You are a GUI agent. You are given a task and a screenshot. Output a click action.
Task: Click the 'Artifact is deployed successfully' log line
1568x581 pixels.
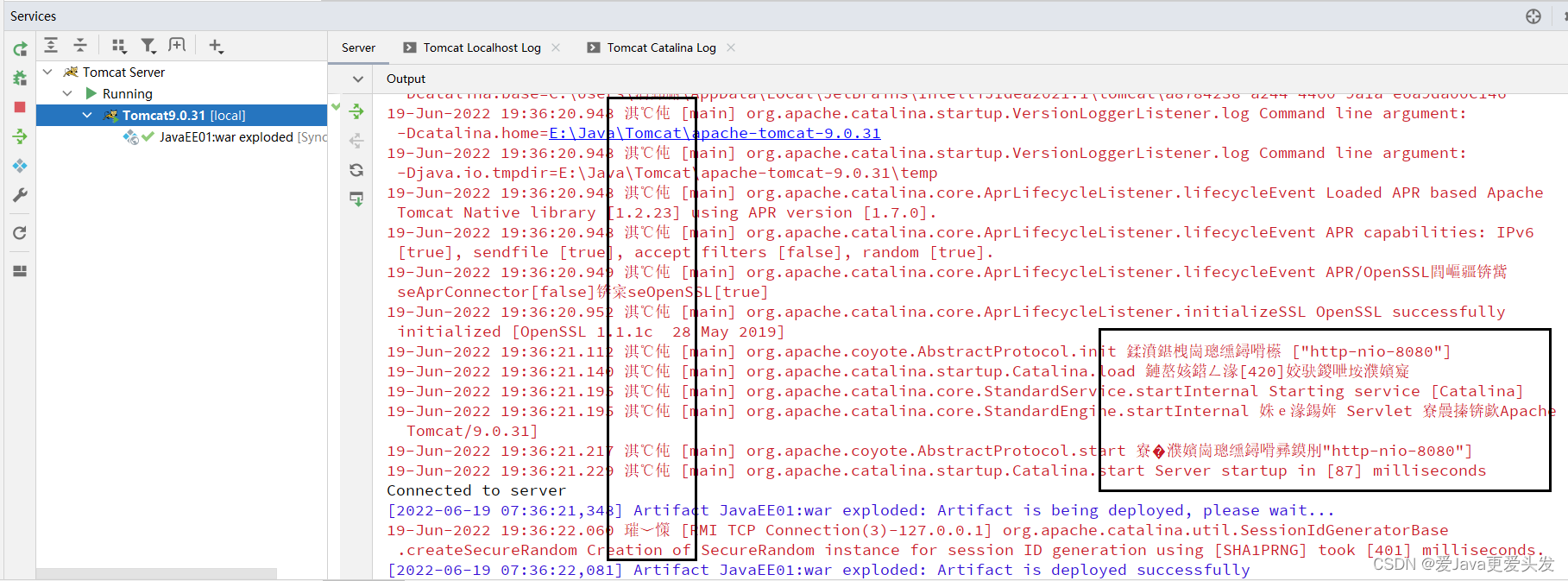pos(819,570)
